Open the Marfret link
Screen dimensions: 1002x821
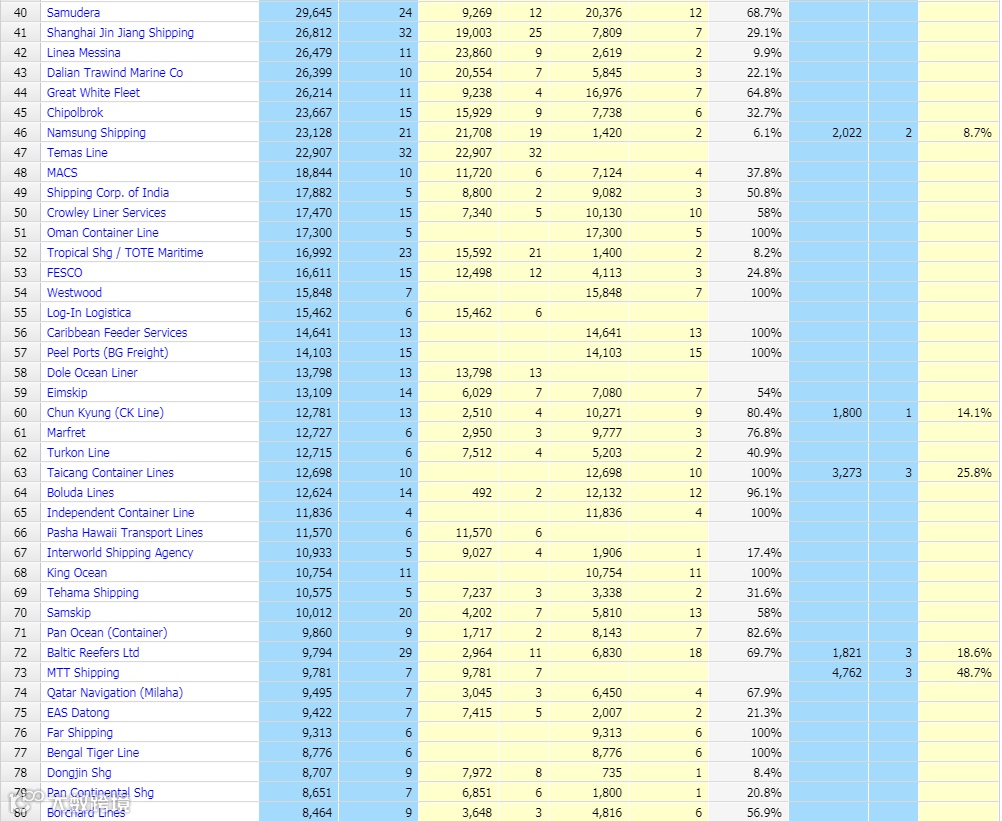coord(66,433)
